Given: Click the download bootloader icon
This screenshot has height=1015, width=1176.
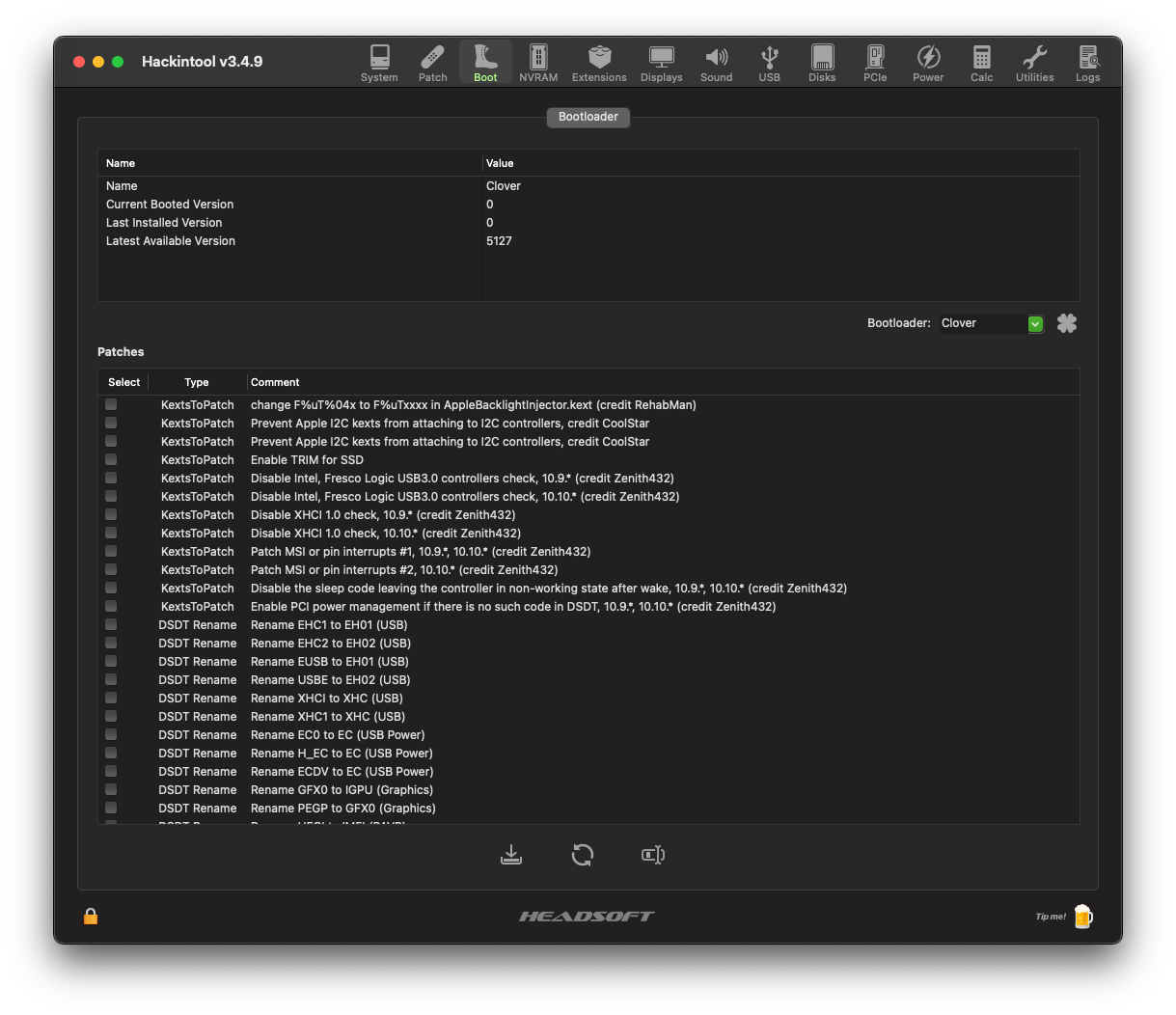Looking at the screenshot, I should click(x=511, y=855).
